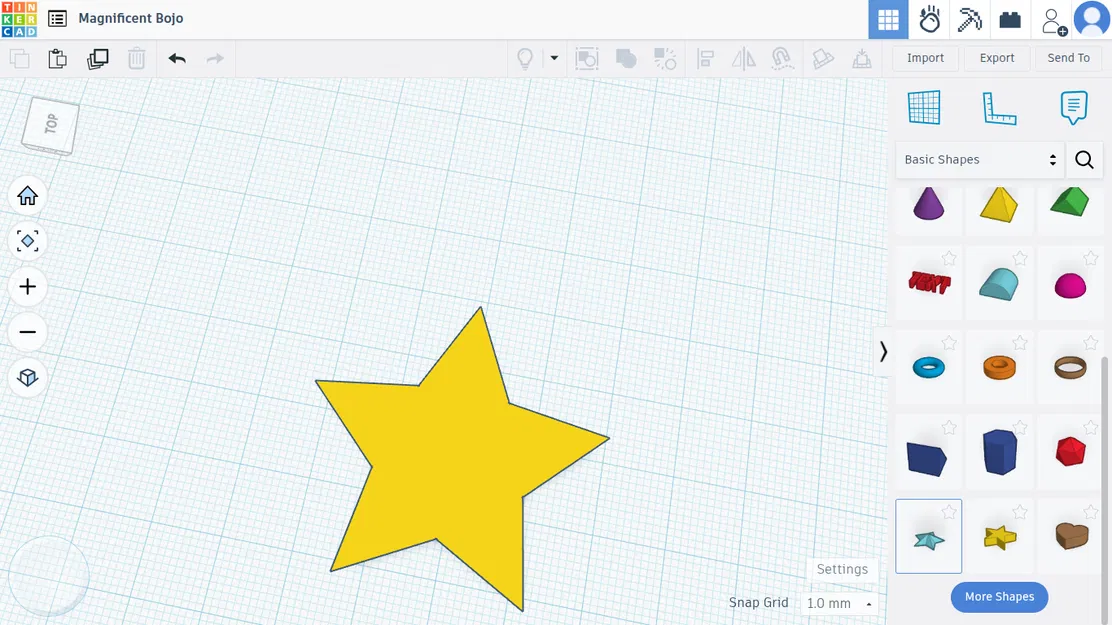Select the Ruler tool
Screen dimensions: 1112x625
pos(997,107)
